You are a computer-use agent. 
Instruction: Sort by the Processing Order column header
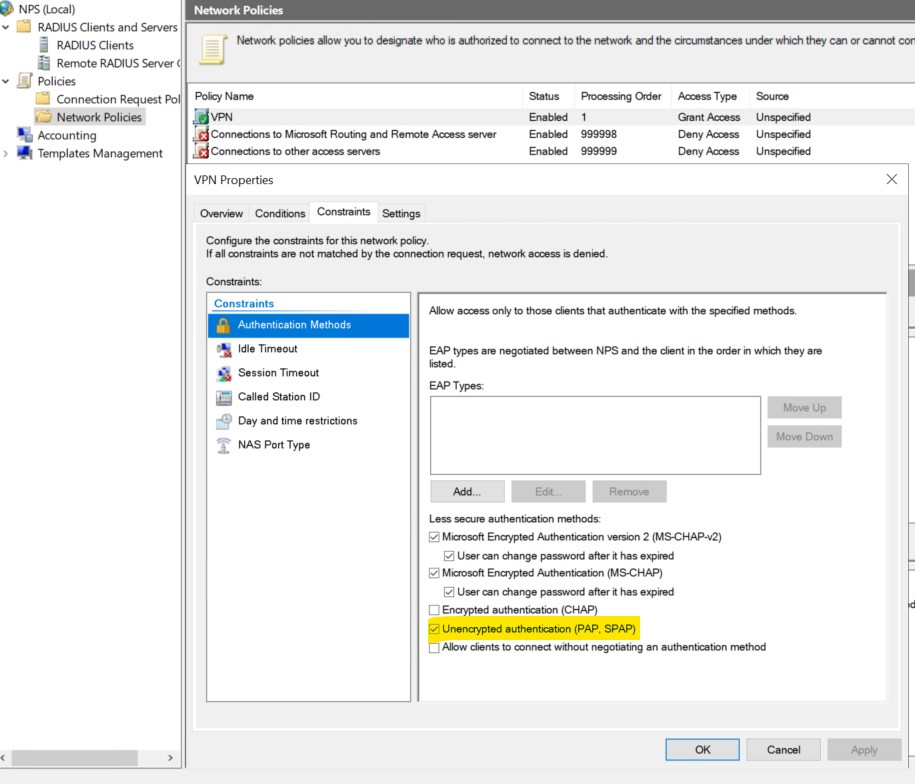(x=622, y=96)
